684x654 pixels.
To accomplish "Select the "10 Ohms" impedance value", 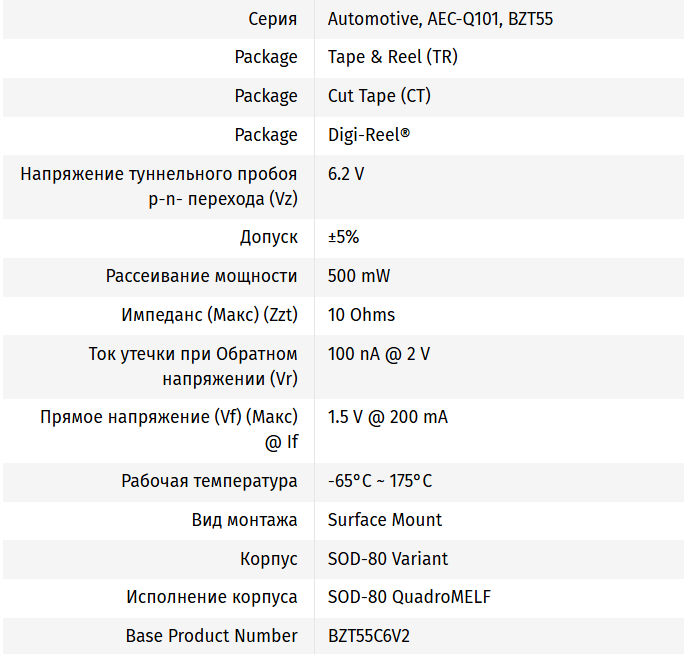I will [361, 315].
